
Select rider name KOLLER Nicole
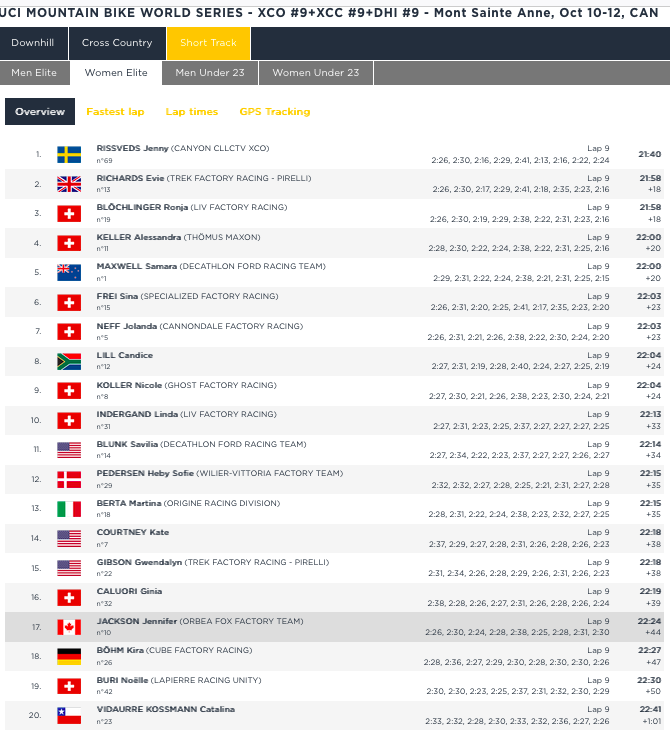(x=129, y=385)
